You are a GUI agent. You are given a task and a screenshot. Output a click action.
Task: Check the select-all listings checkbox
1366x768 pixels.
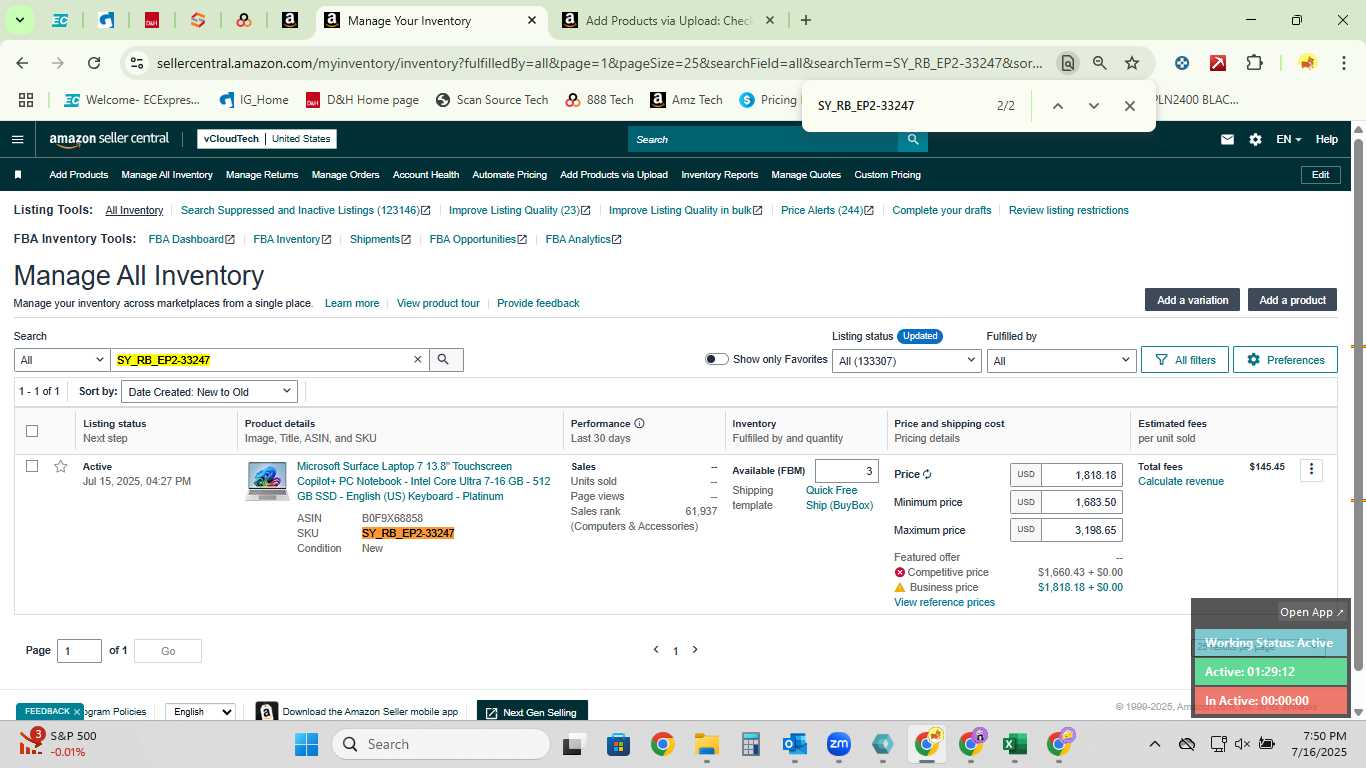(x=32, y=431)
